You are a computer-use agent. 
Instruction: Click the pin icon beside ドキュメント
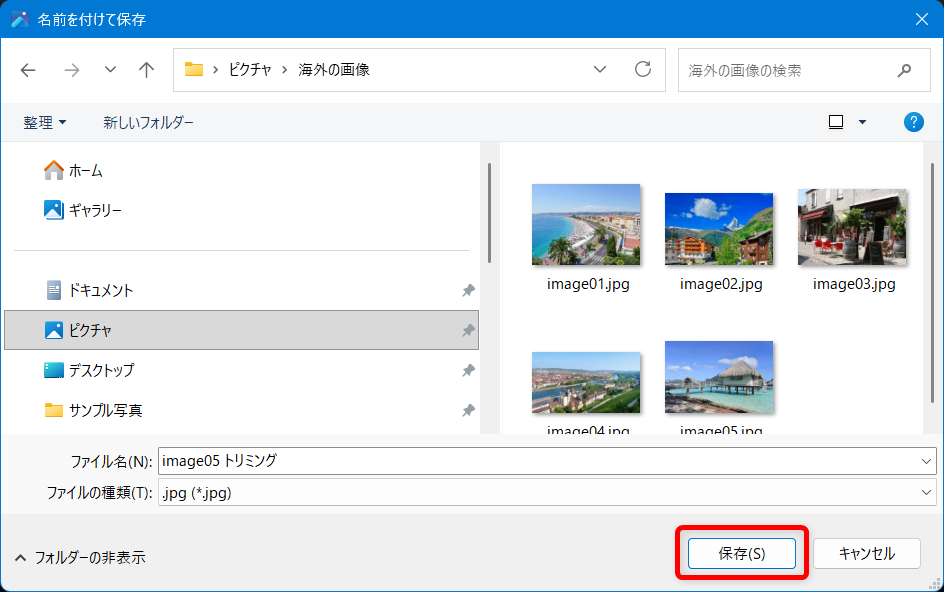click(x=468, y=290)
